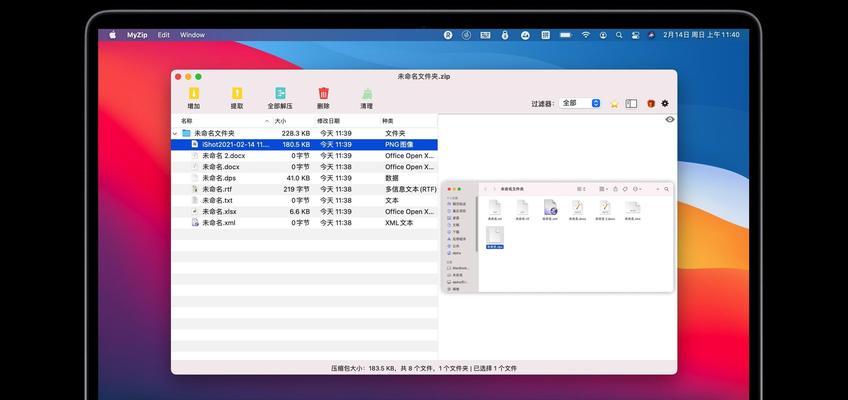Click the 文件夹 kind cell

click(395, 133)
